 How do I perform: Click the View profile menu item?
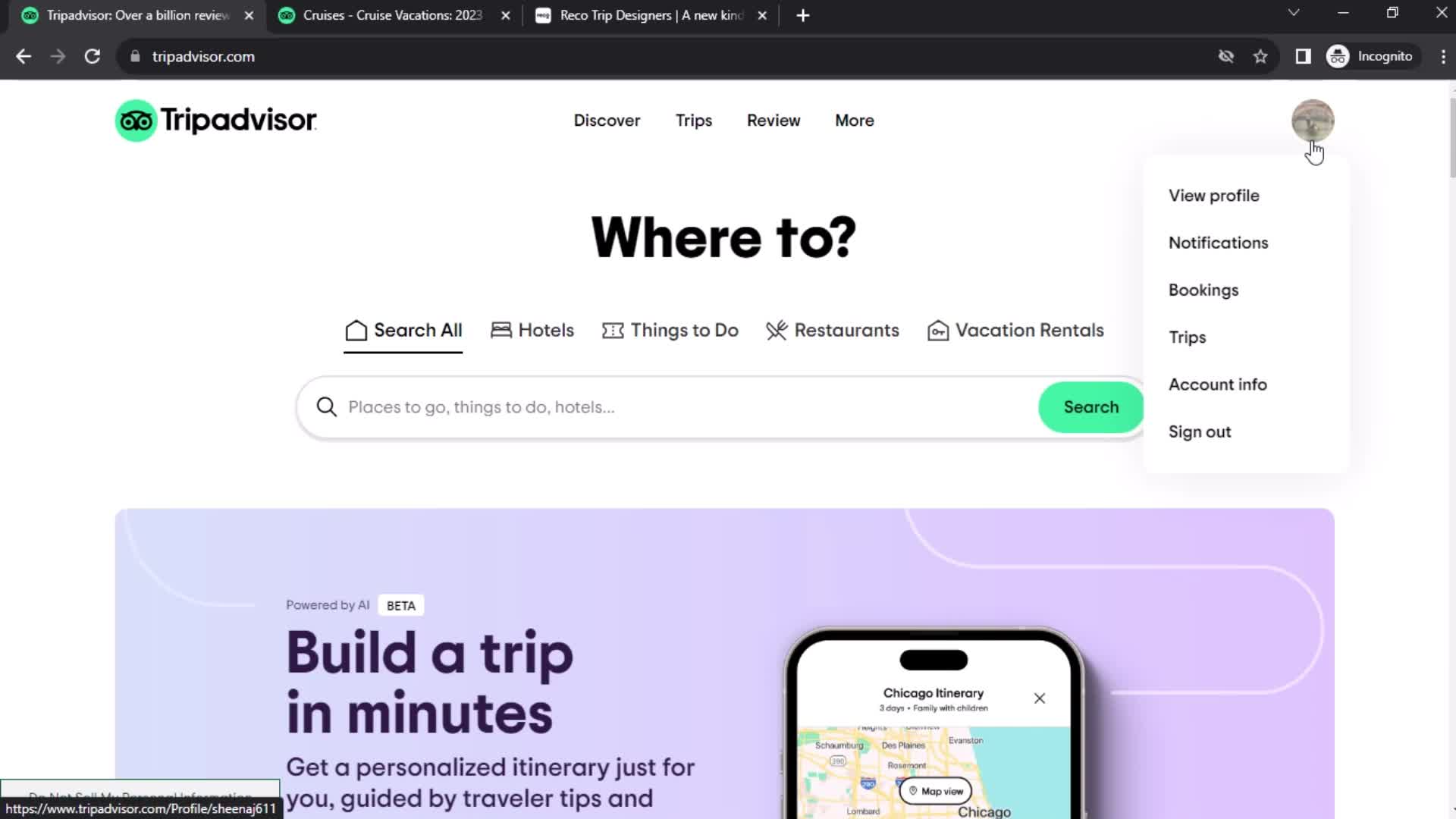(x=1214, y=195)
